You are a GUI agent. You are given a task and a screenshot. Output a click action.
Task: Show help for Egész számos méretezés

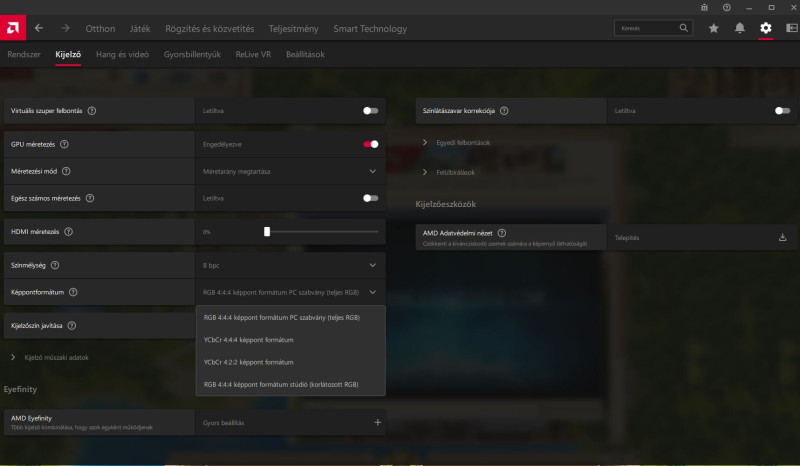[x=90, y=198]
